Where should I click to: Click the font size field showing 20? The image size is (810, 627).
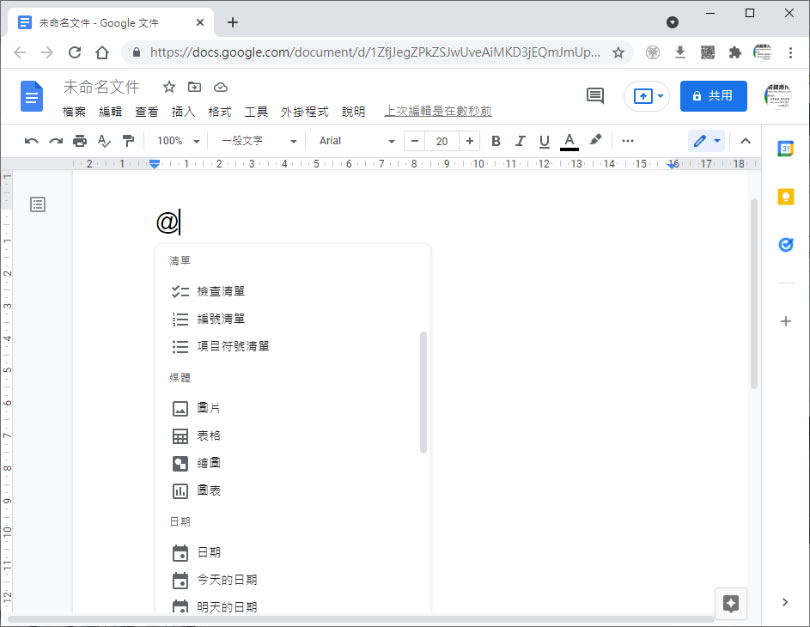tap(442, 141)
